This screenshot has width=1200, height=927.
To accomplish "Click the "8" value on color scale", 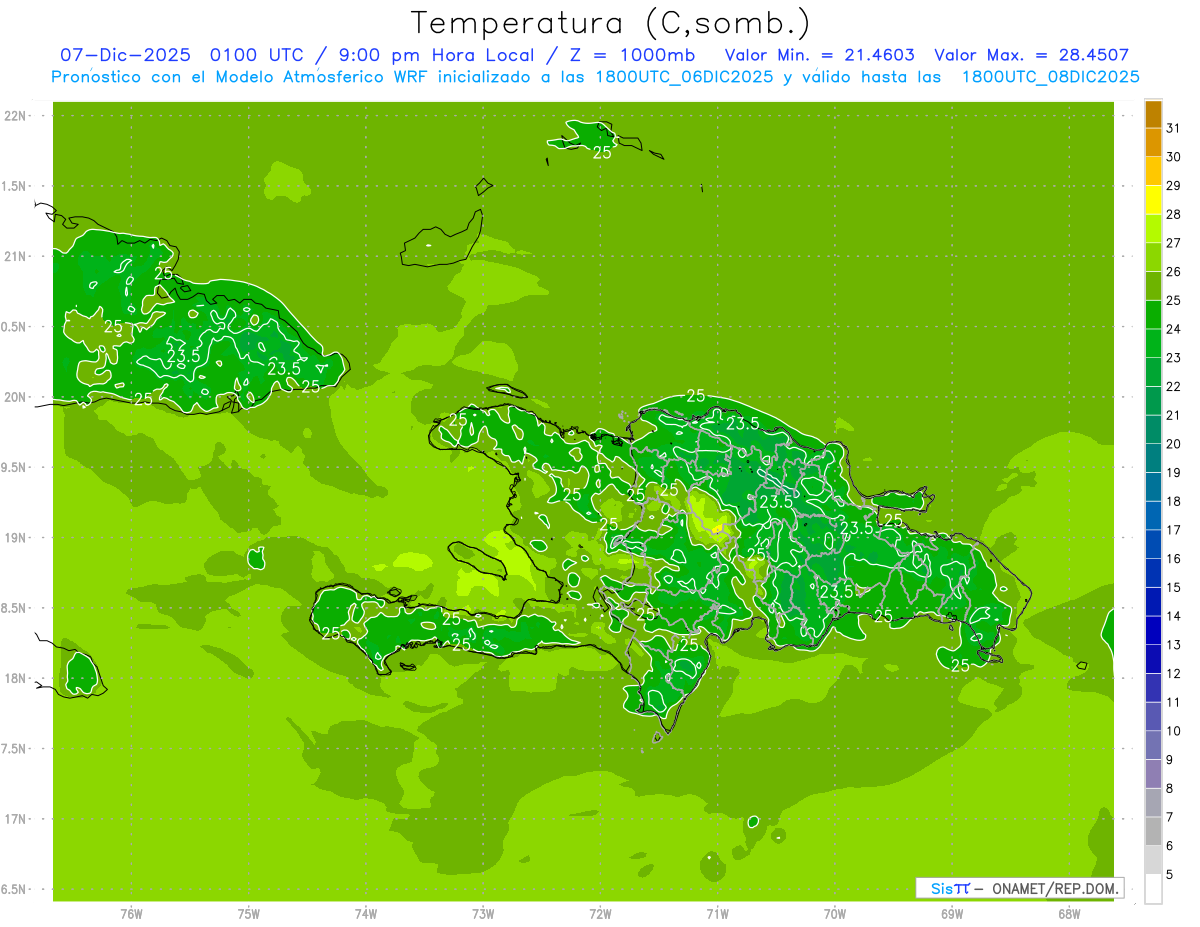I will [x=1170, y=788].
